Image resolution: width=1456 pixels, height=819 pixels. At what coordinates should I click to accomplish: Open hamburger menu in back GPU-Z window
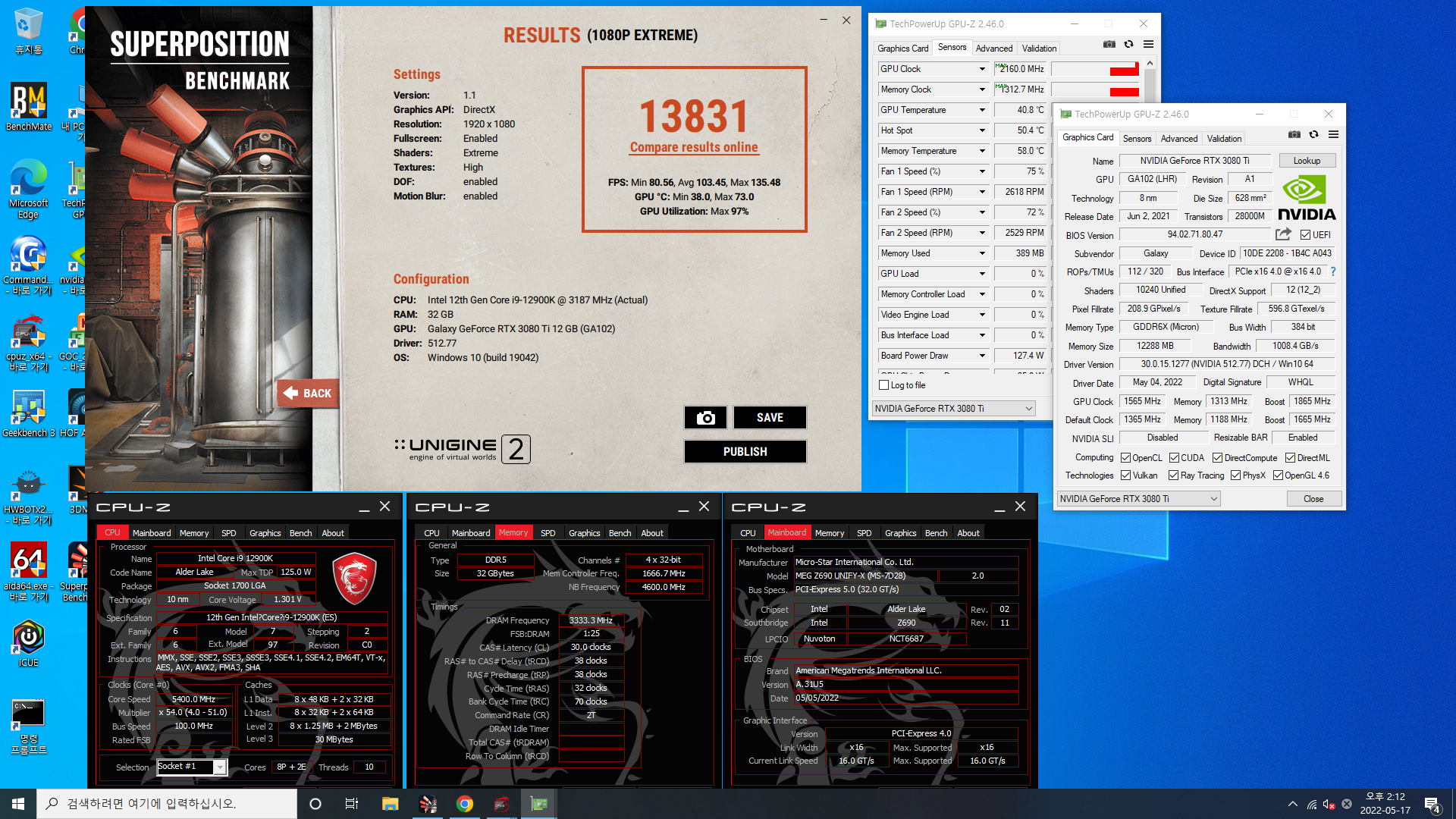1148,44
